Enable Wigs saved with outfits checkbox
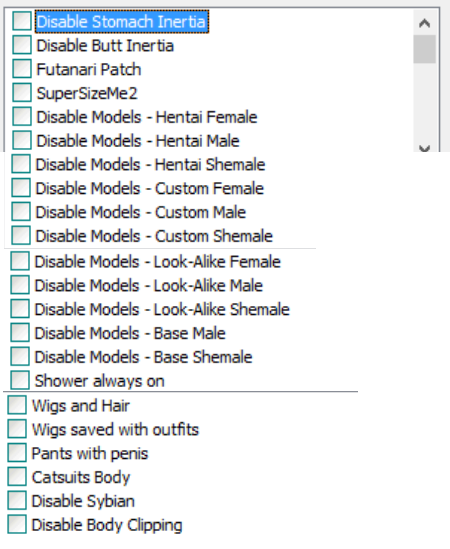This screenshot has height=549, width=450. pyautogui.click(x=17, y=429)
